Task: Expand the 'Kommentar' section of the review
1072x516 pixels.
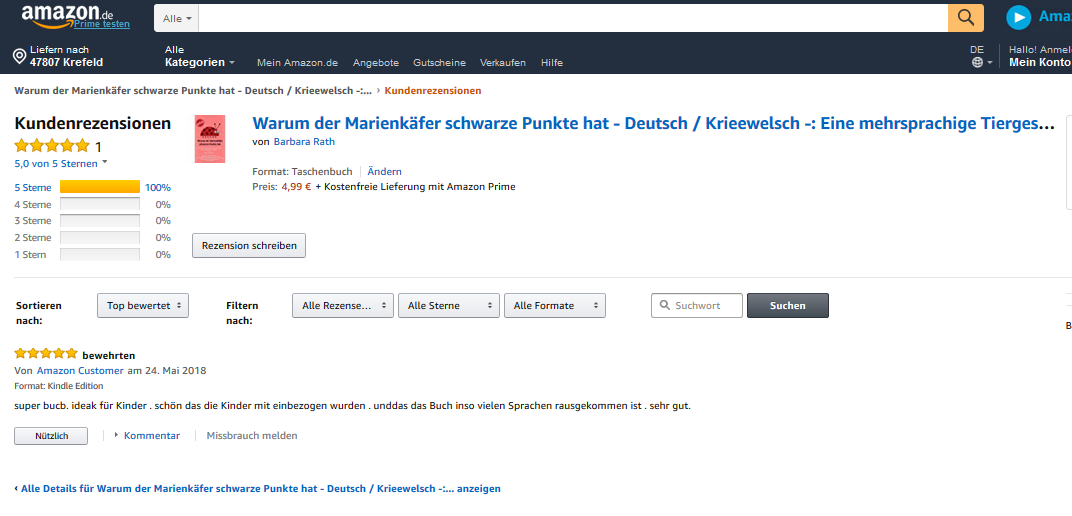Action: (147, 435)
